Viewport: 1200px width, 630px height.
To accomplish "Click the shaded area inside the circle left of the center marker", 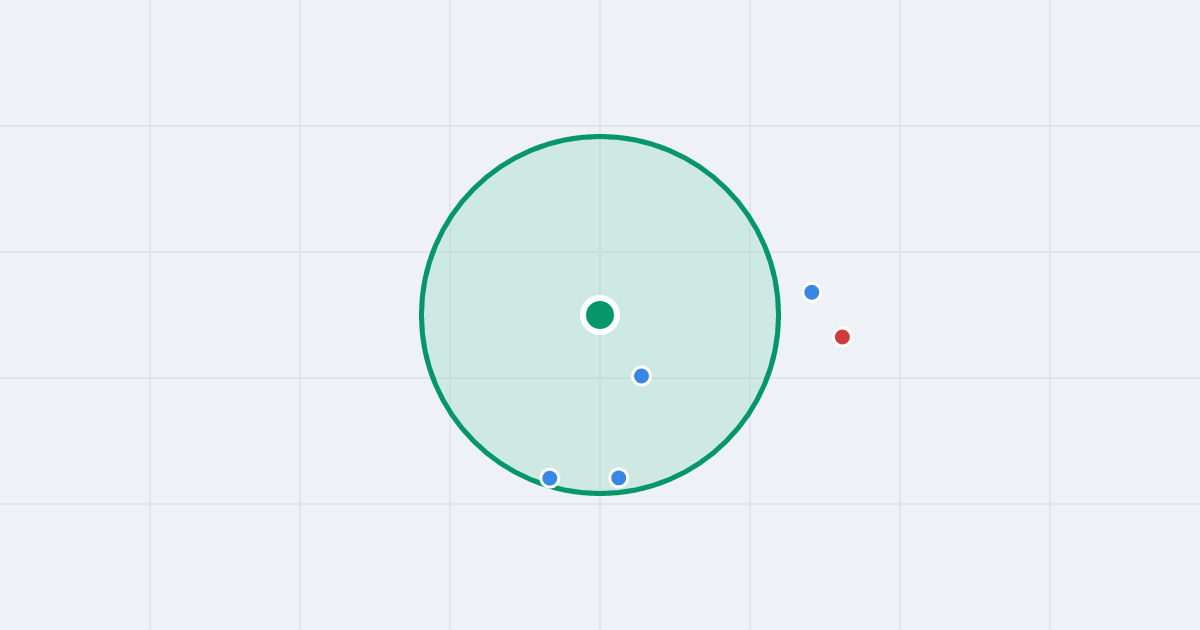I will (500, 315).
